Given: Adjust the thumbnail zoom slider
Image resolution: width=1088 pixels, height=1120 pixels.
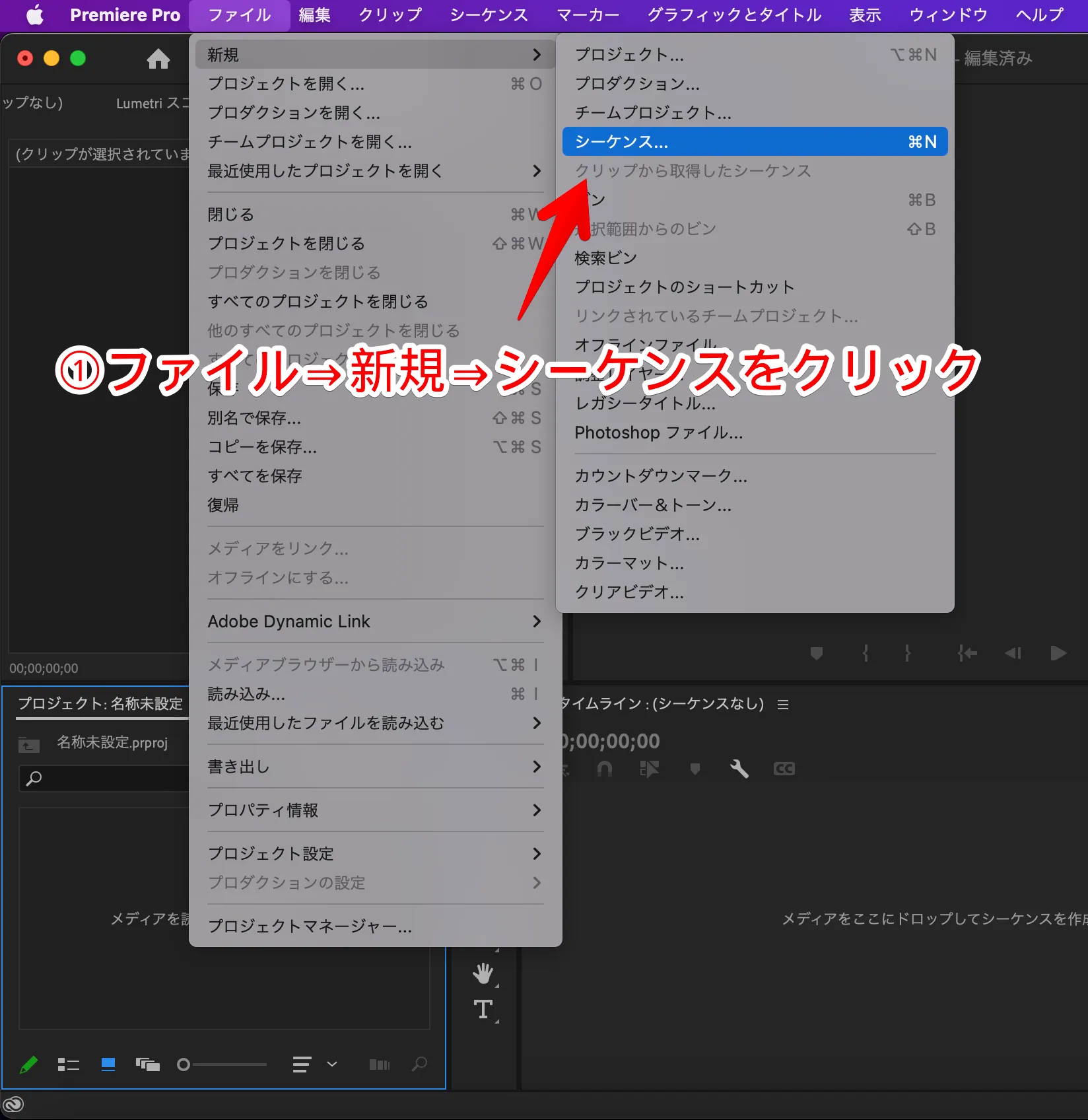Looking at the screenshot, I should click(222, 1065).
